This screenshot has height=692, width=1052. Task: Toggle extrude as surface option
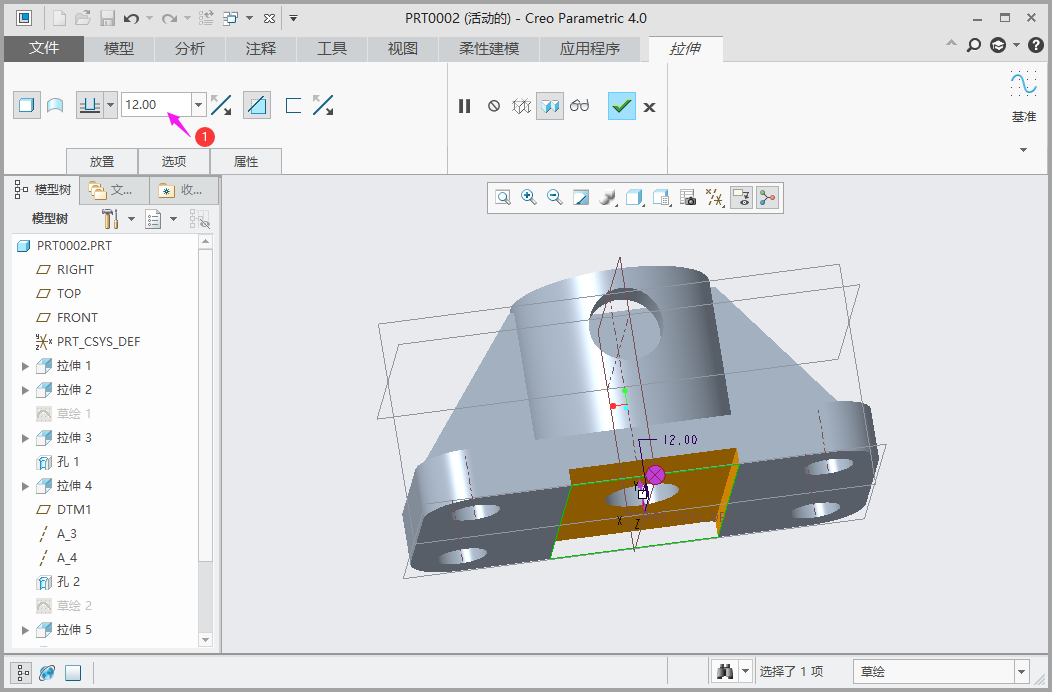click(55, 105)
